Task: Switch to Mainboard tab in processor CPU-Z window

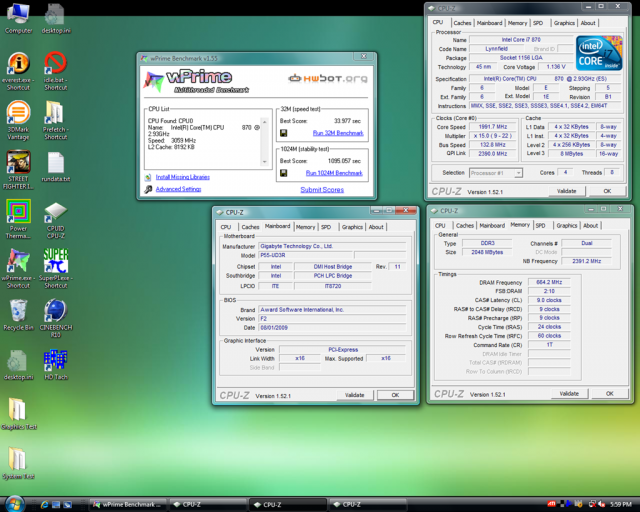Action: tap(490, 23)
